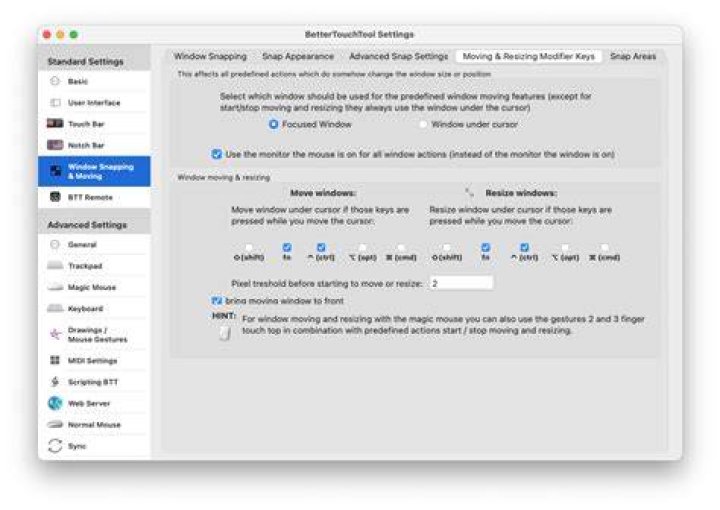The height and width of the screenshot is (510, 720).
Task: Uncheck fn checkbox under Resize windows
Action: click(485, 247)
